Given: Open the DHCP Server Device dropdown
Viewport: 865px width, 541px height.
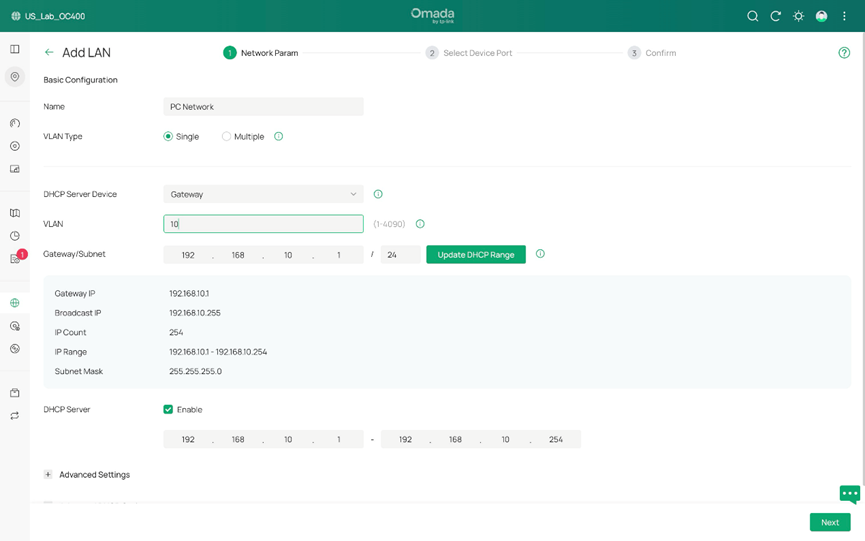Looking at the screenshot, I should click(263, 194).
